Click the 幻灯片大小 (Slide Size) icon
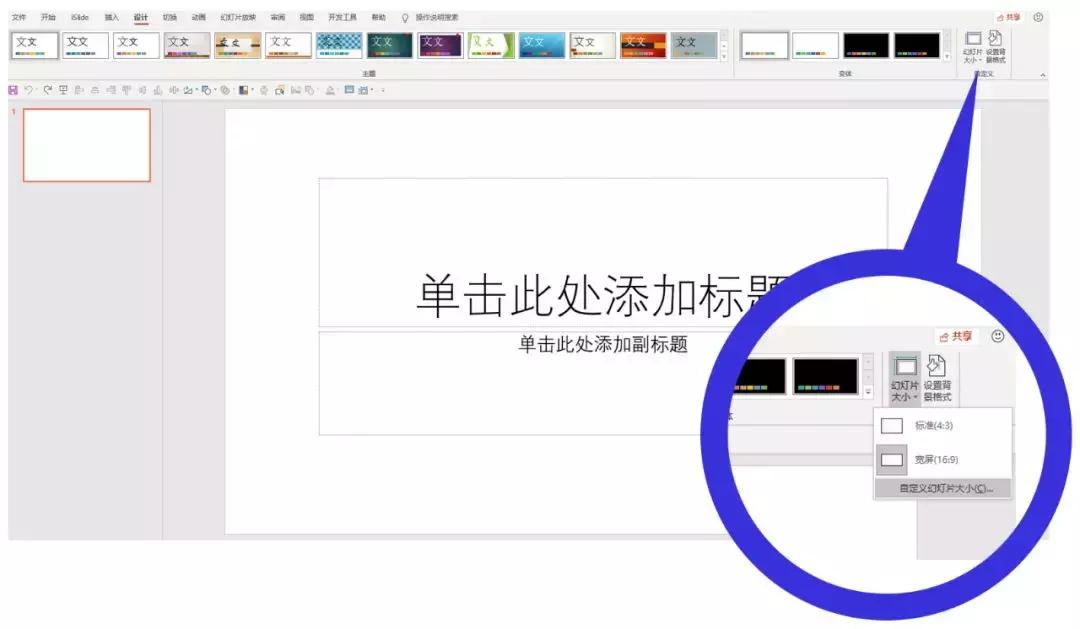 pyautogui.click(x=972, y=40)
